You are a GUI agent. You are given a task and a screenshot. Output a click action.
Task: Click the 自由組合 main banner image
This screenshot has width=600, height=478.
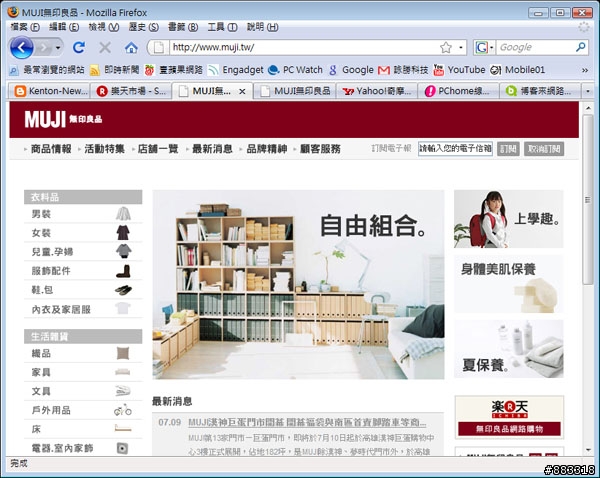pos(298,284)
